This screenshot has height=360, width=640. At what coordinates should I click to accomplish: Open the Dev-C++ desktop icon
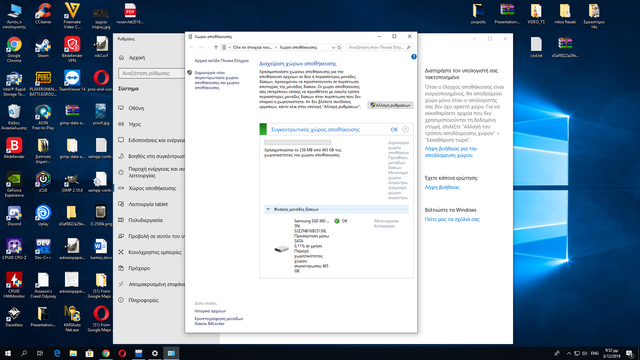(x=43, y=249)
